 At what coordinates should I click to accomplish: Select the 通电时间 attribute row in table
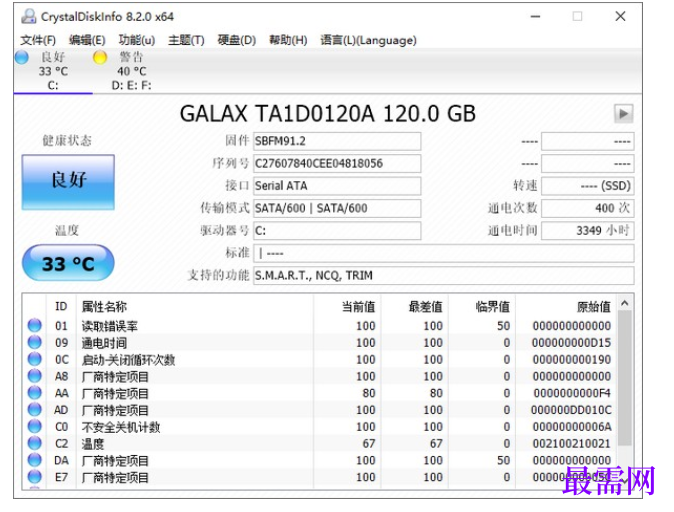click(320, 343)
